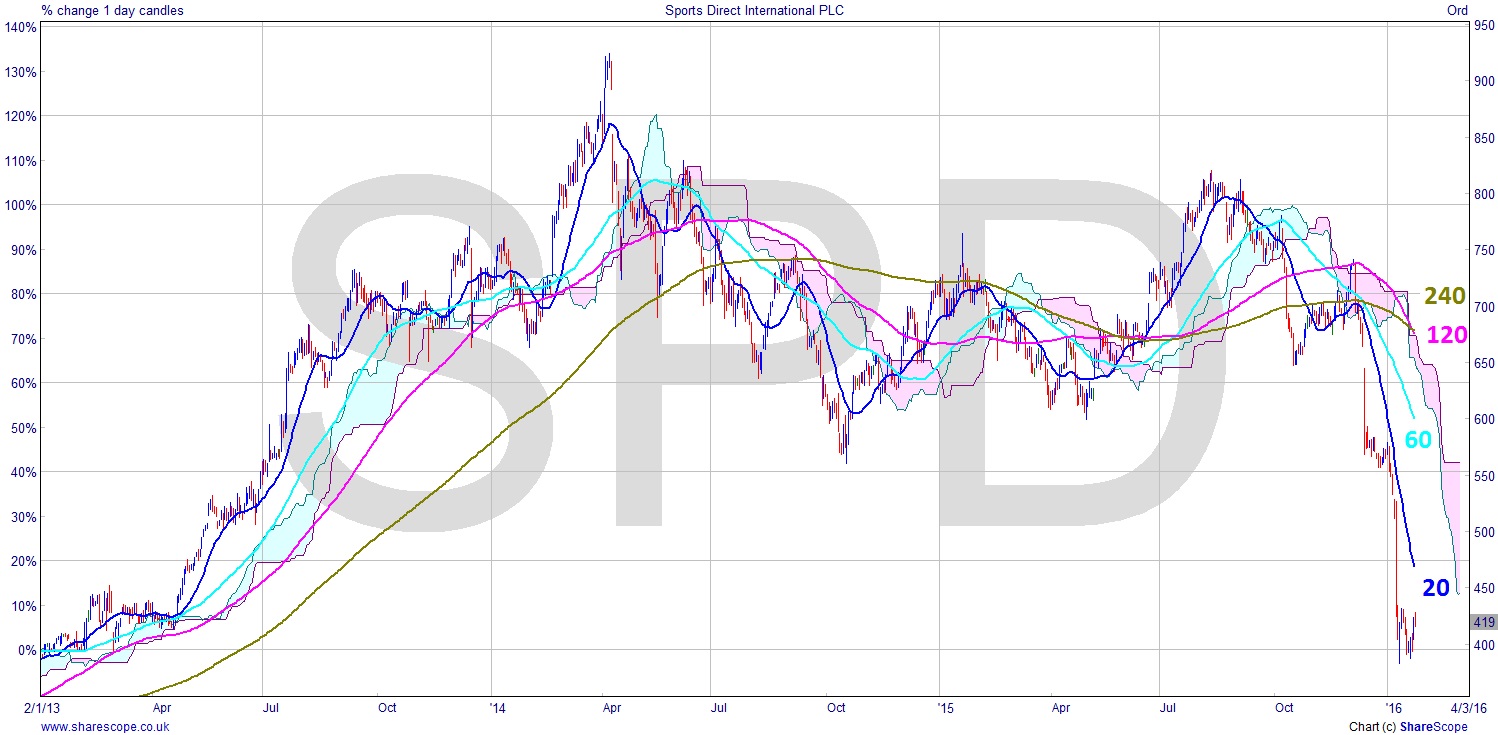Click the '16 year marker on time axis
1498x735 pixels.
click(1387, 708)
